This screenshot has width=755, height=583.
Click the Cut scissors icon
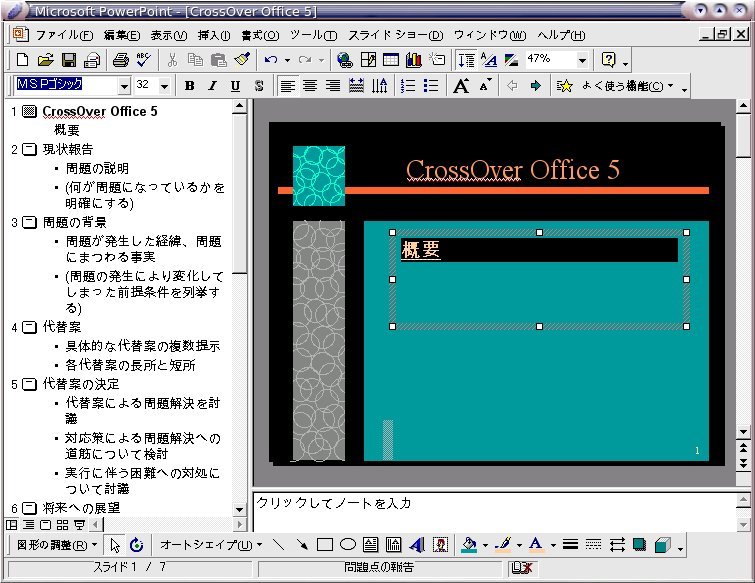pyautogui.click(x=172, y=60)
